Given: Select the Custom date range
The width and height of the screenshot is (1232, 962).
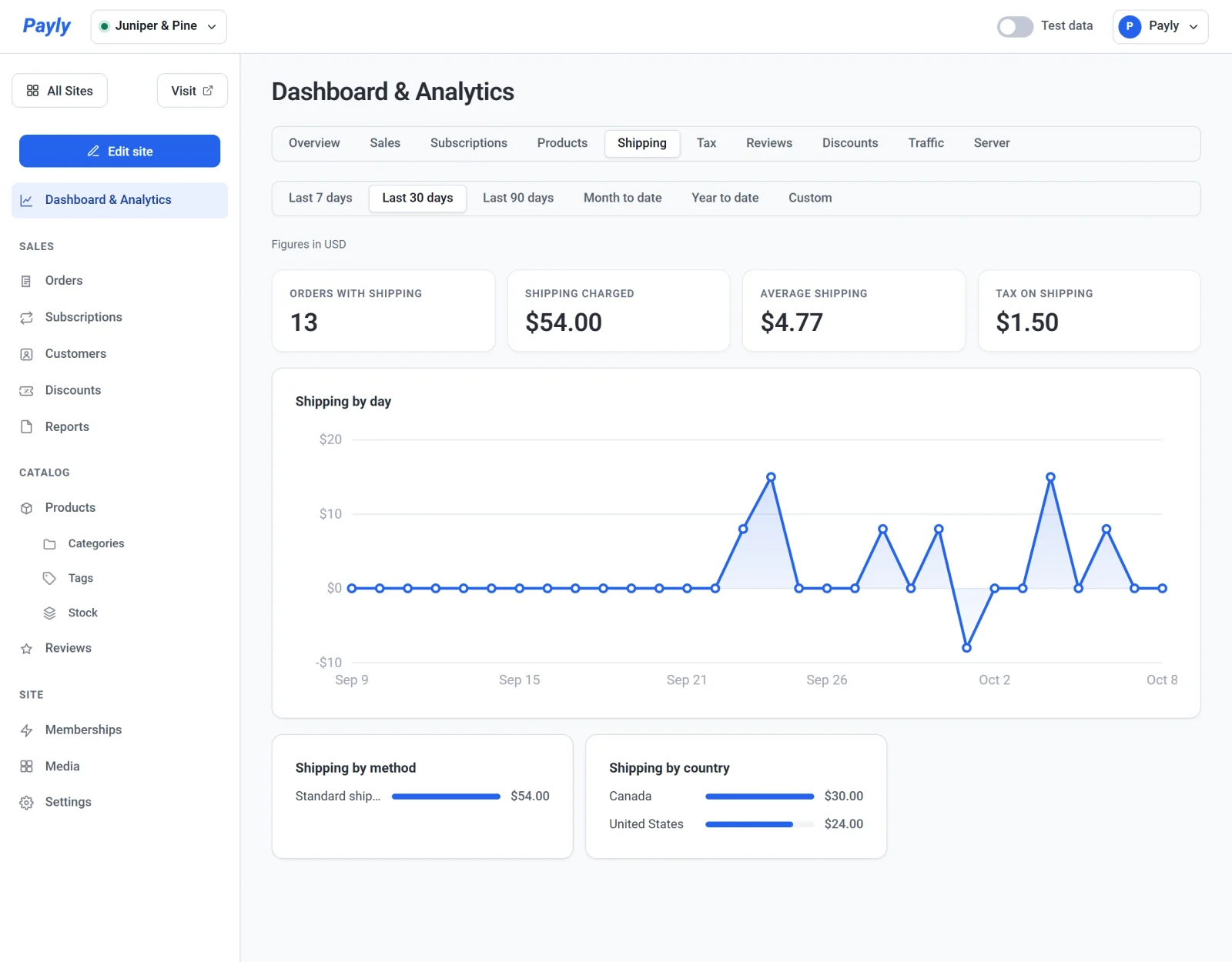Looking at the screenshot, I should pyautogui.click(x=810, y=198).
